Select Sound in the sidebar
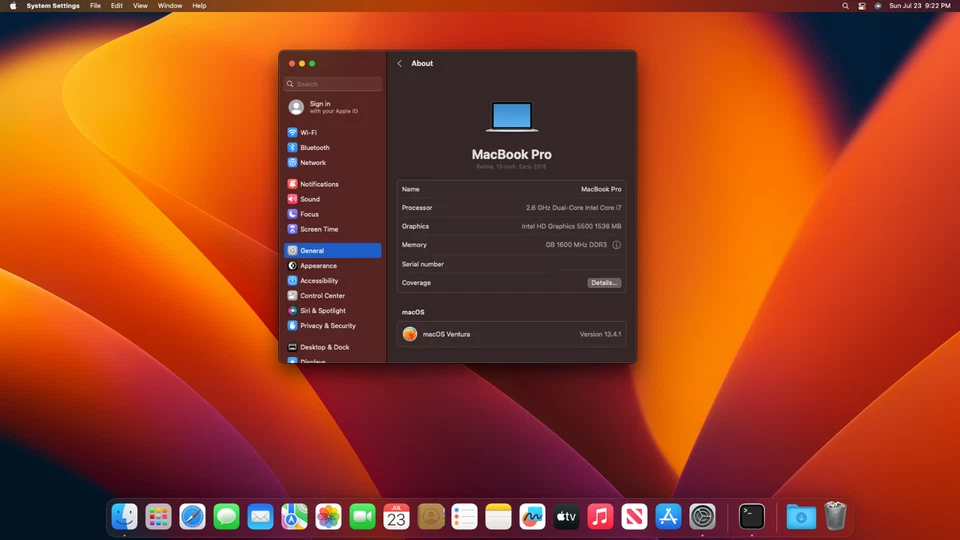Screen dimensions: 960x540 tap(332, 199)
